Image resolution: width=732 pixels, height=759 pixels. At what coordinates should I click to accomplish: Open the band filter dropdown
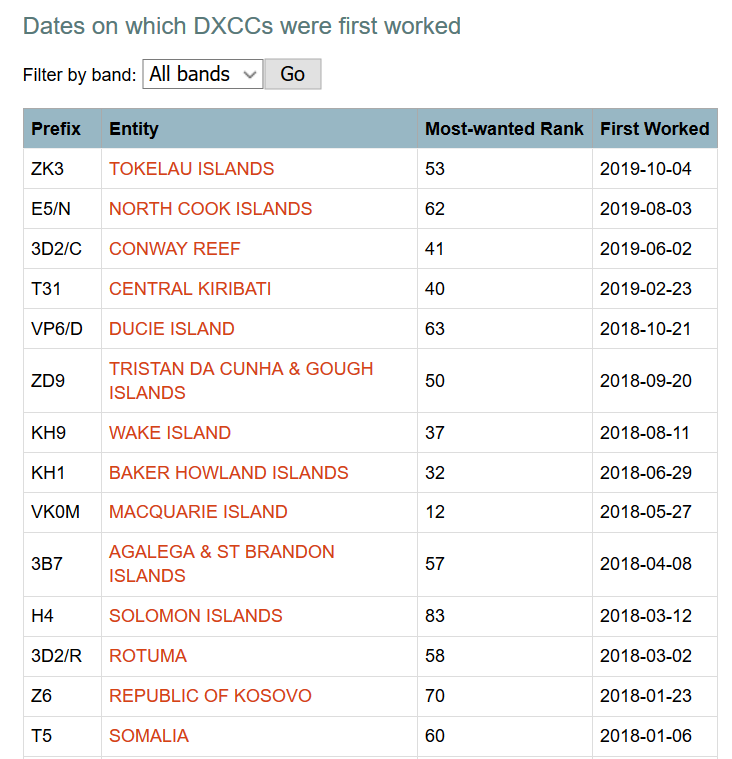[203, 74]
